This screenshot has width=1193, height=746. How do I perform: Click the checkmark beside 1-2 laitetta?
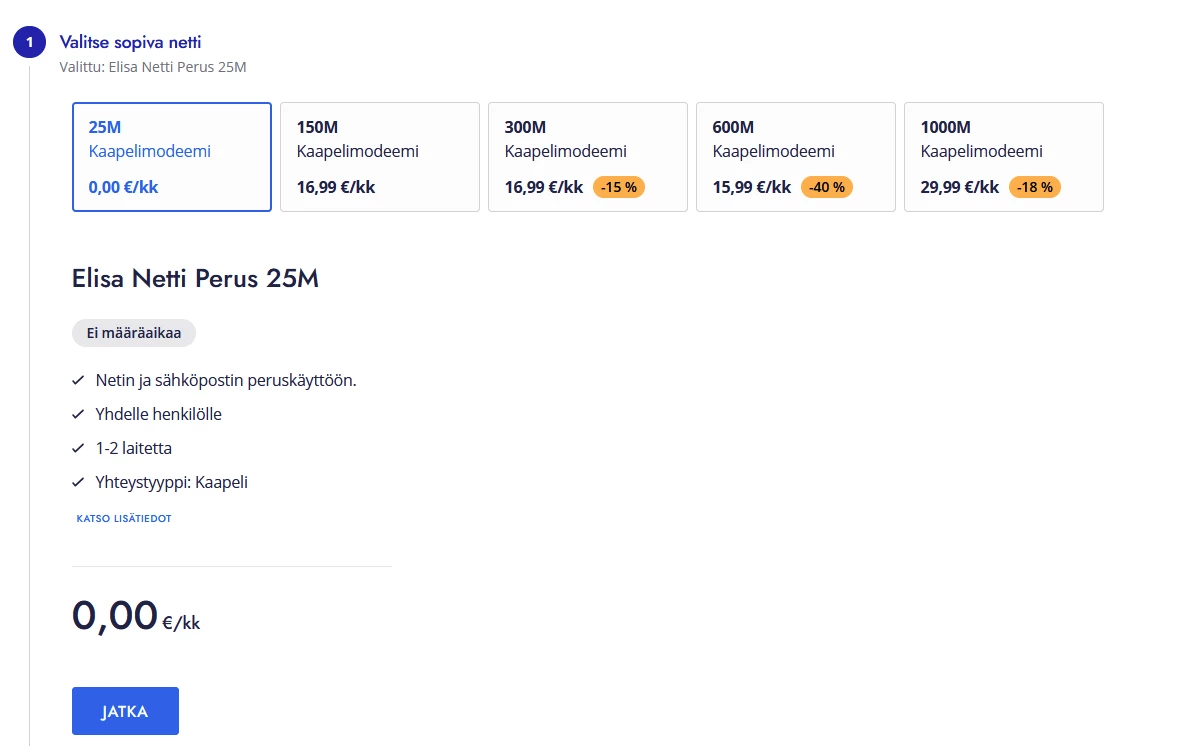point(78,448)
